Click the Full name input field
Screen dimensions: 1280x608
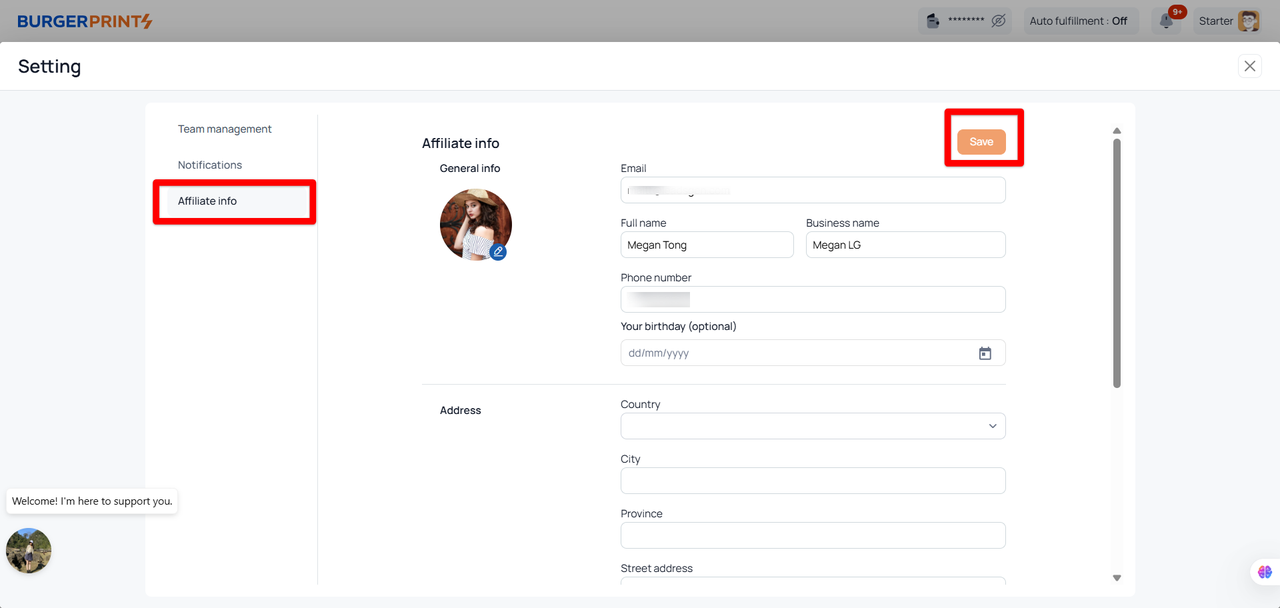(x=706, y=245)
